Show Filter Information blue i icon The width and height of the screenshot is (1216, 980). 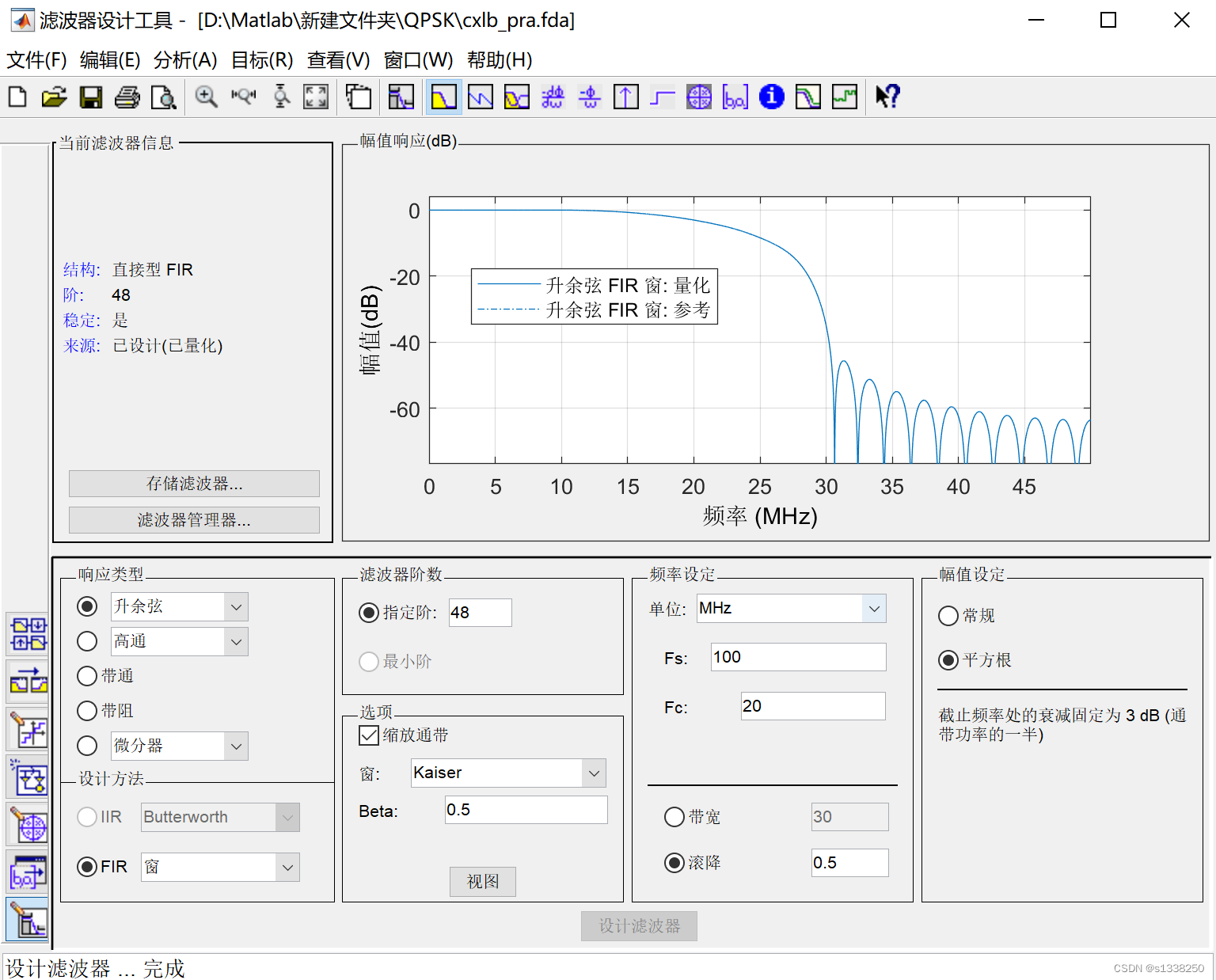click(x=772, y=97)
